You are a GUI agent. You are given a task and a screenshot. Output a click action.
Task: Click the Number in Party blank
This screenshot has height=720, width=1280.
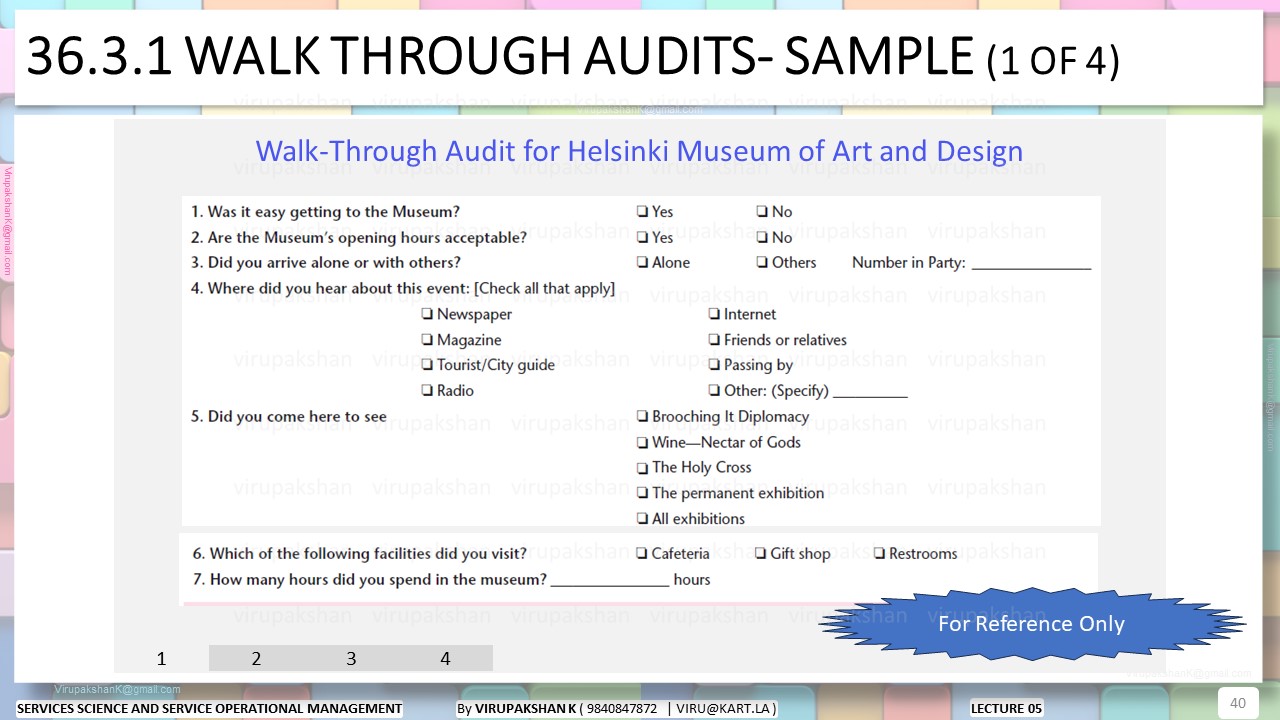(1031, 265)
